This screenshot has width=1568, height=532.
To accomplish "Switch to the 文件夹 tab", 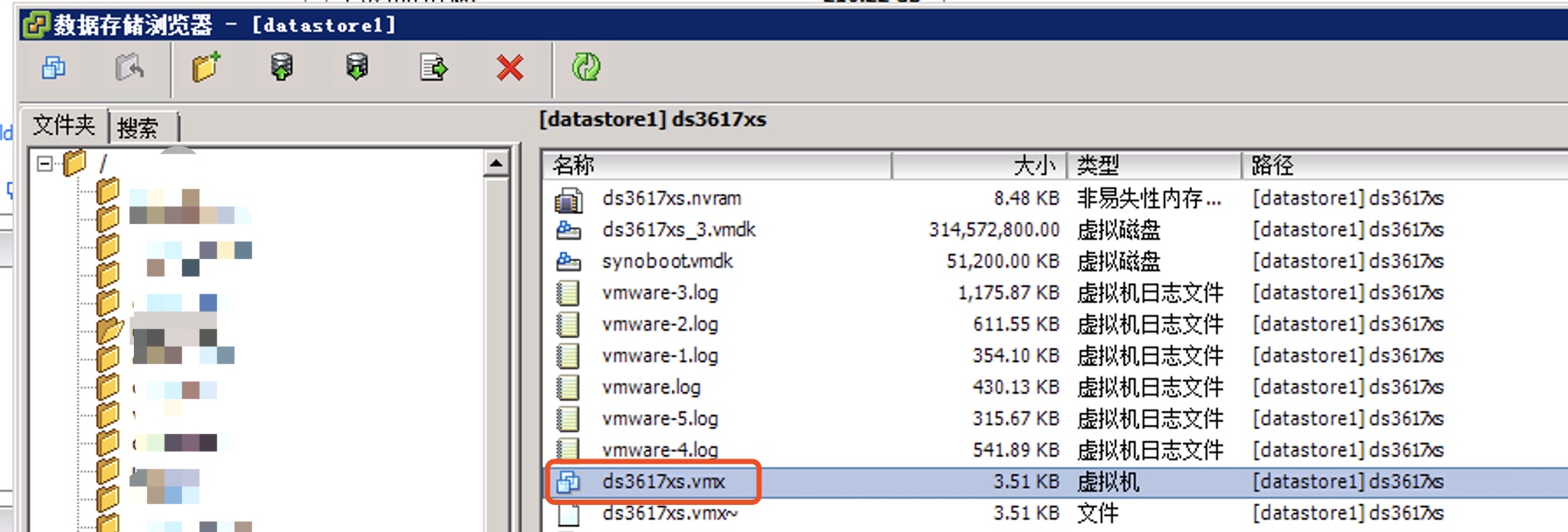I will coord(64,126).
